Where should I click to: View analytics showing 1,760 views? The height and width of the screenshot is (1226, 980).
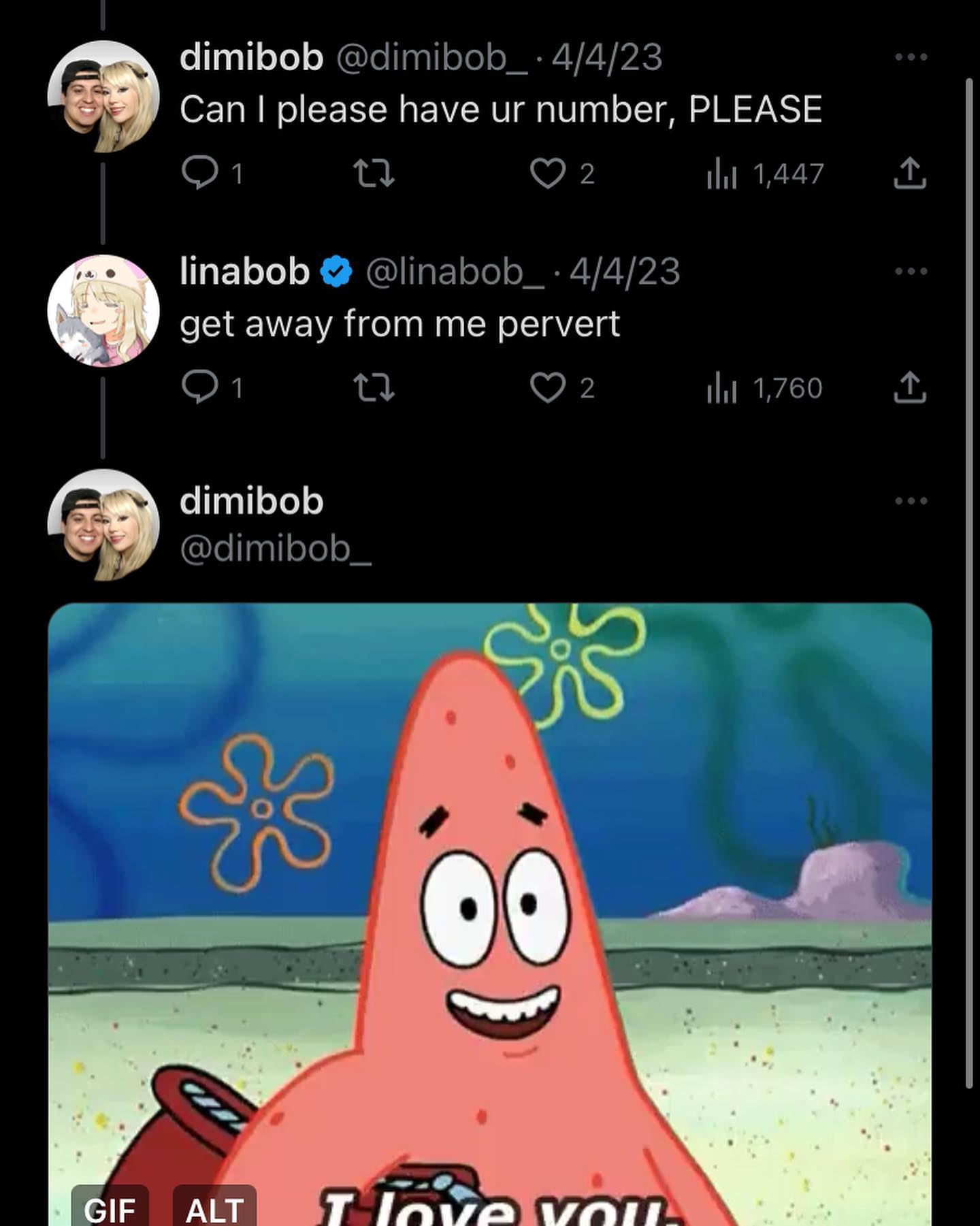click(x=766, y=388)
